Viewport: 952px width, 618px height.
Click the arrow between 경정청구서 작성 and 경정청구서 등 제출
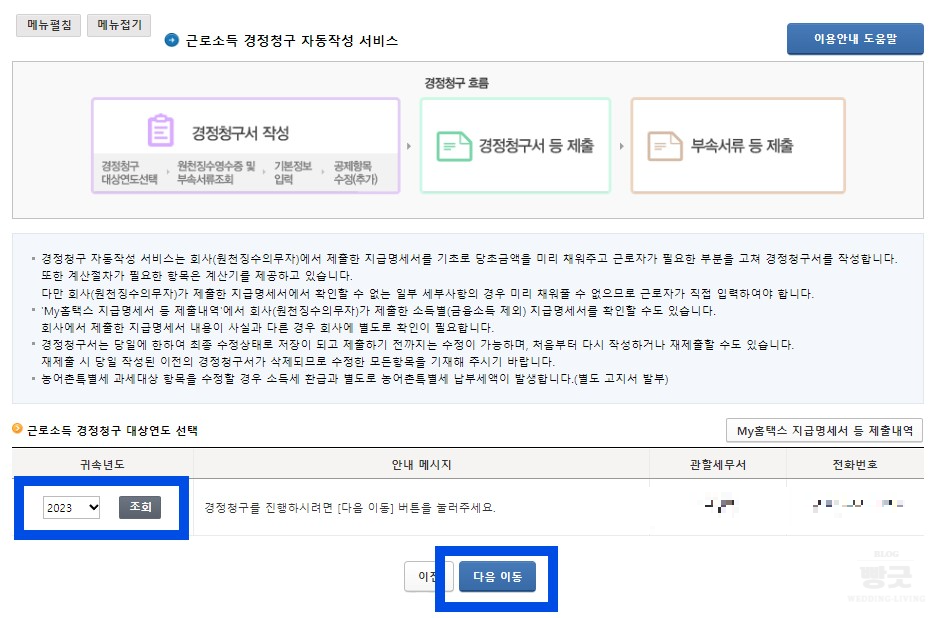tap(408, 144)
